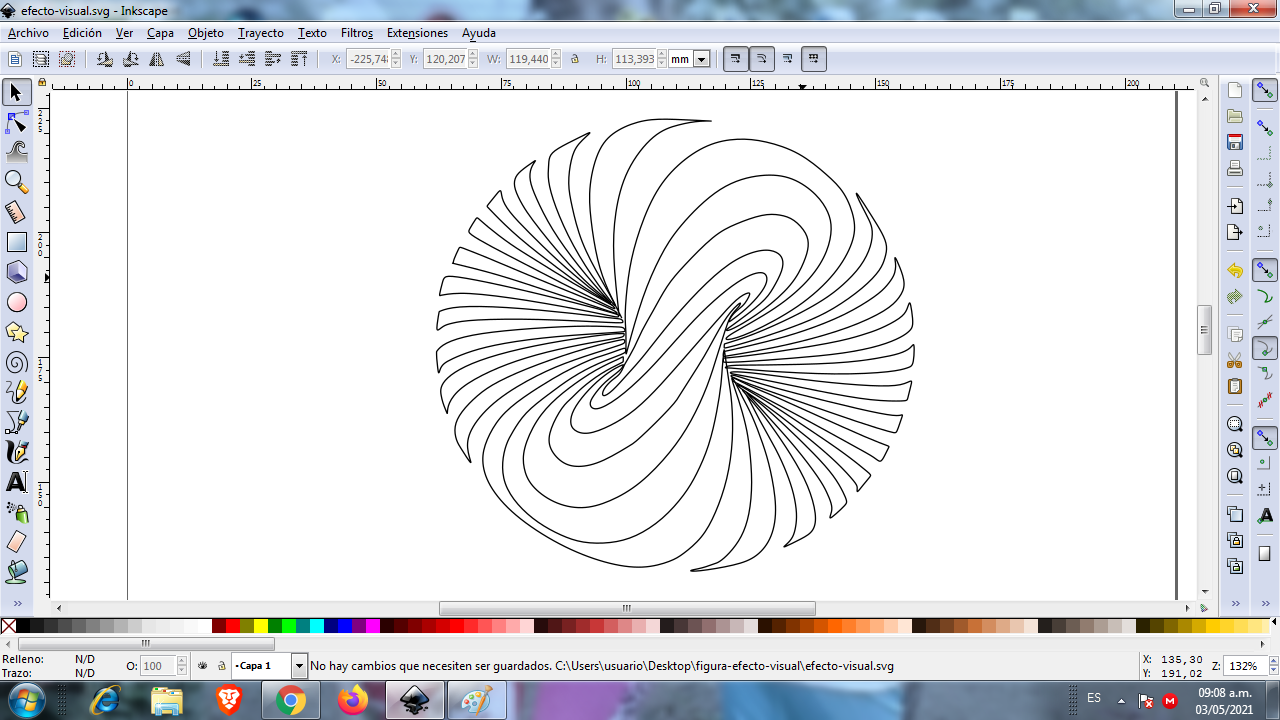This screenshot has width=1280, height=720.
Task: Pick the yellow palette swatch
Action: click(x=261, y=626)
